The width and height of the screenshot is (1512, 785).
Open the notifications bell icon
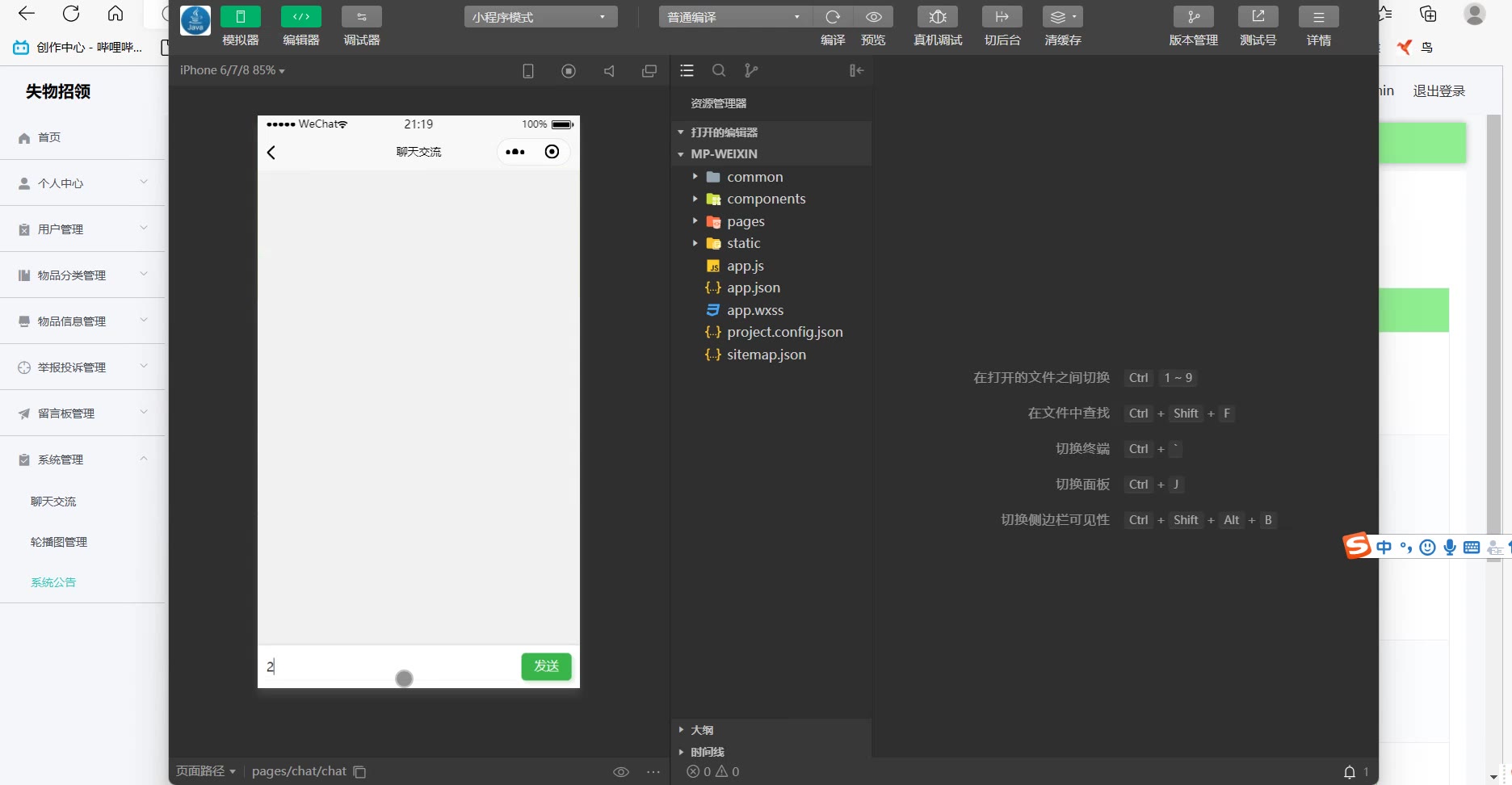pos(1349,772)
